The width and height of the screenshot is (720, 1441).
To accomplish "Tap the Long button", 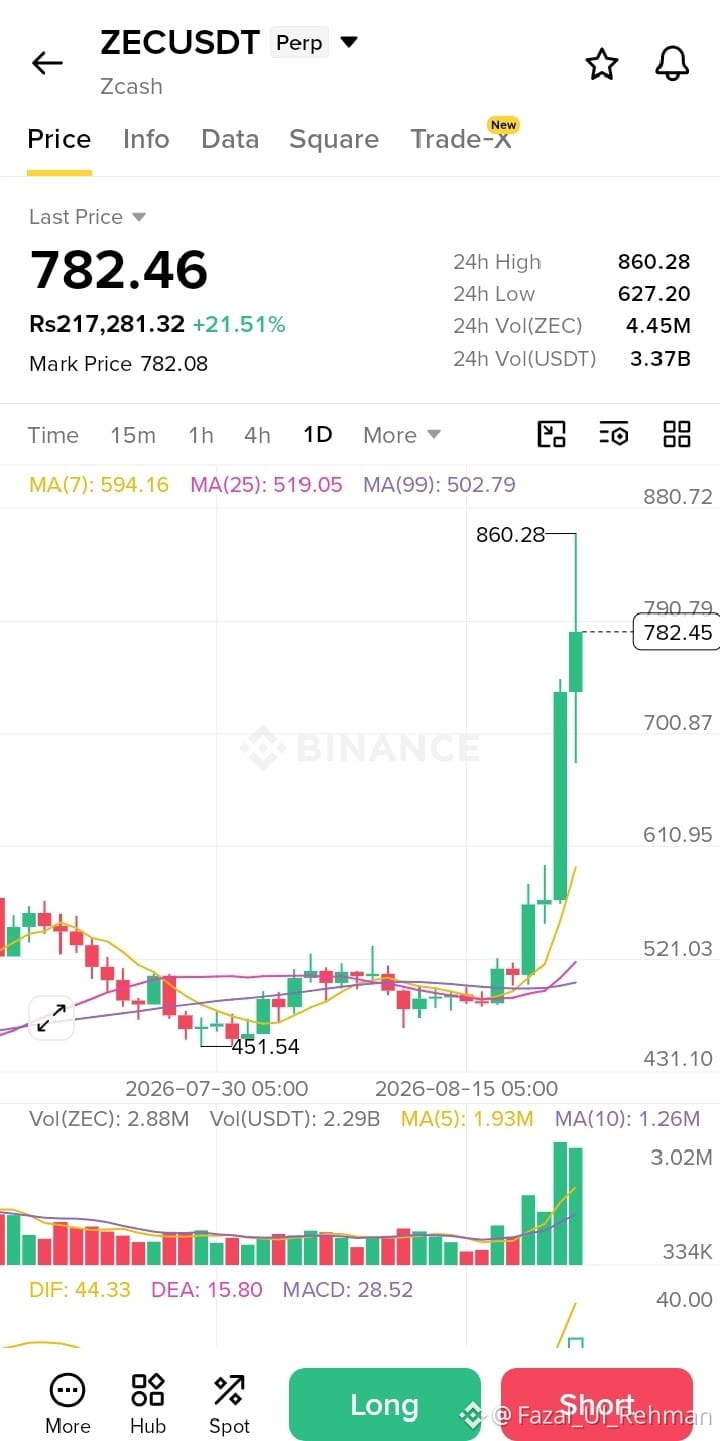I will [x=385, y=1405].
